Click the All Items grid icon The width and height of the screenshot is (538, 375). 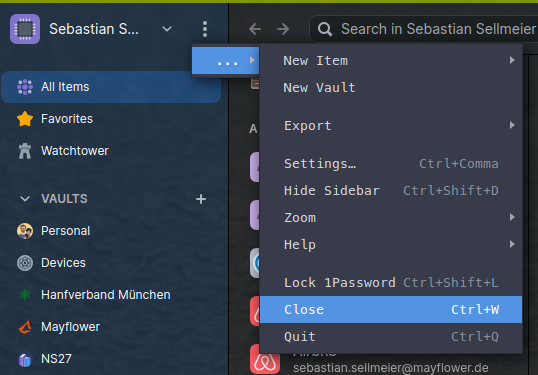pos(25,87)
